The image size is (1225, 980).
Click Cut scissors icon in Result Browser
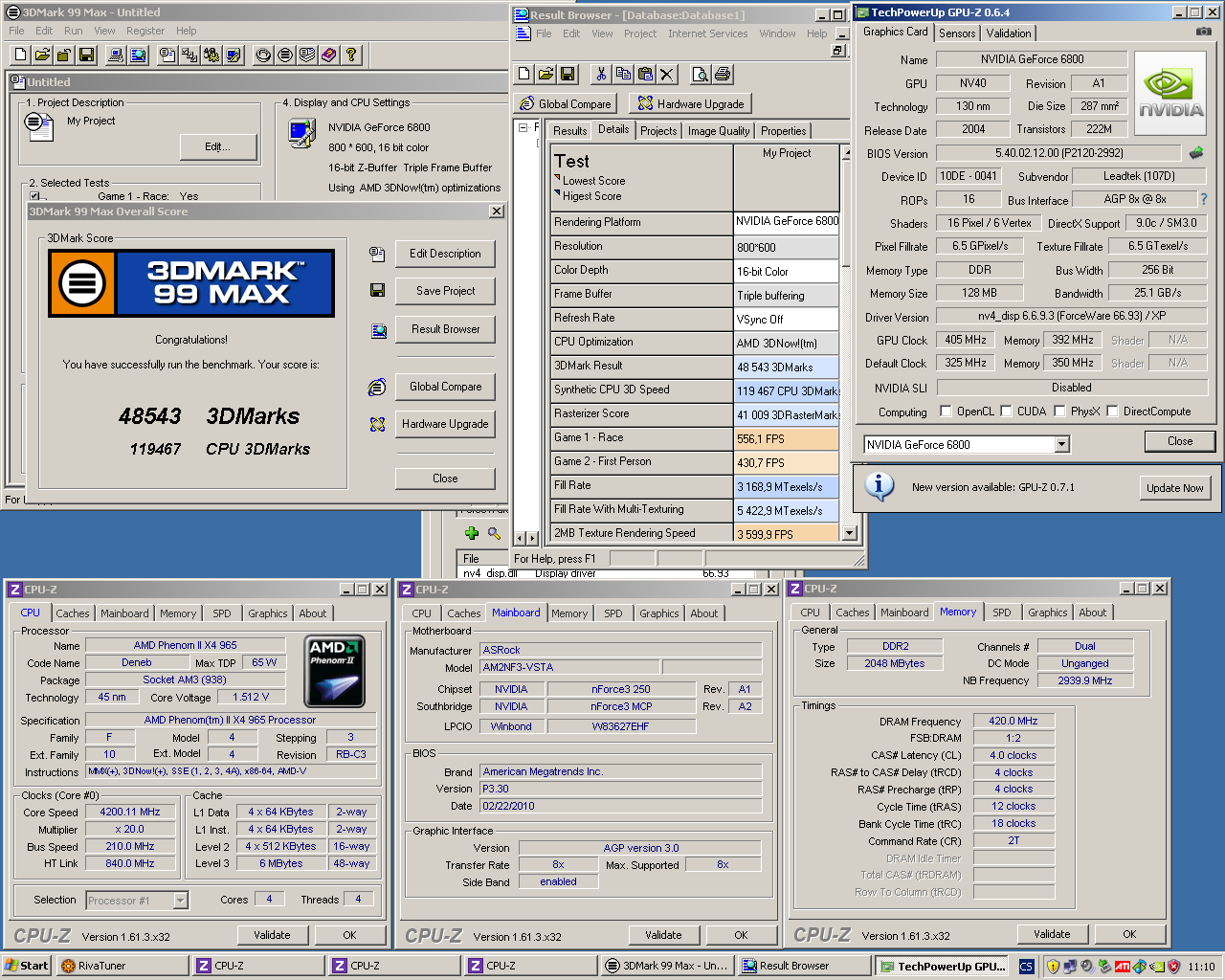pyautogui.click(x=600, y=74)
